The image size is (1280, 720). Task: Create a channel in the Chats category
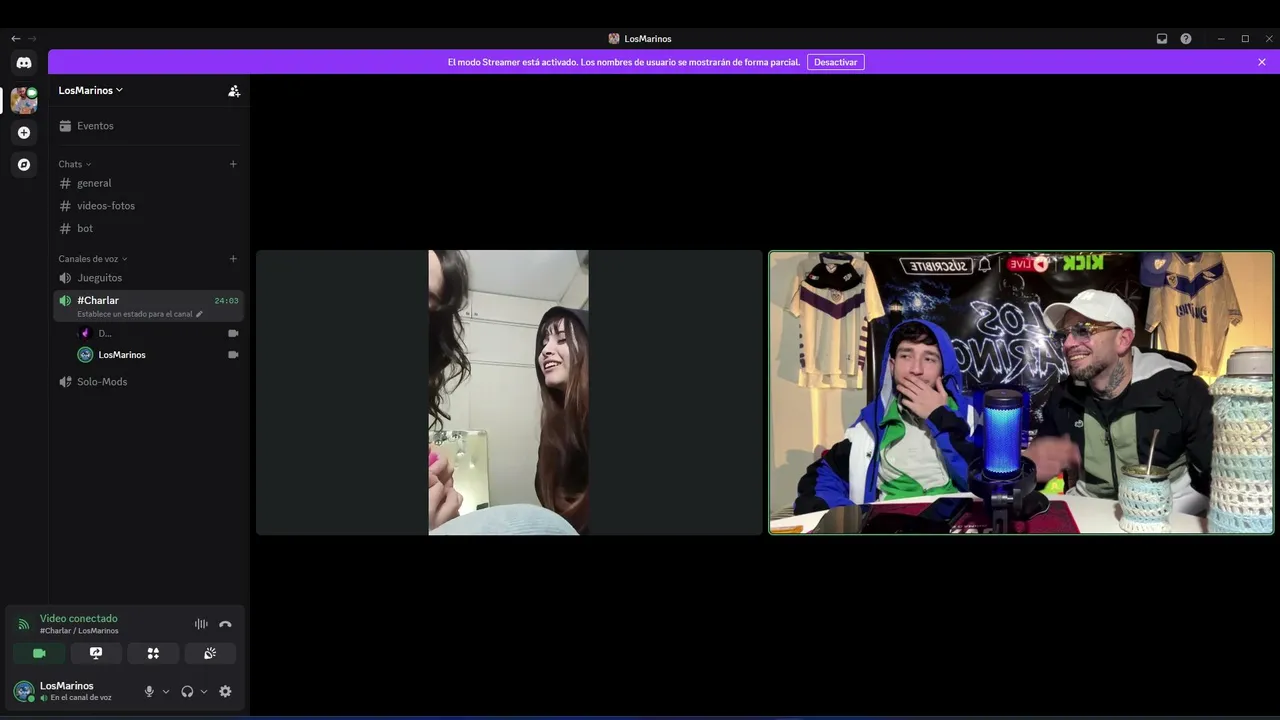[x=233, y=164]
